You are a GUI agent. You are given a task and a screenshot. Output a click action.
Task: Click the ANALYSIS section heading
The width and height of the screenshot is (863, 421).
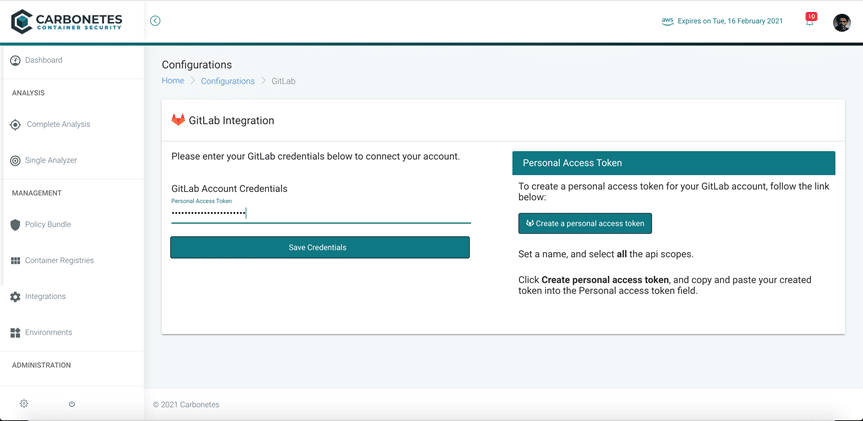click(28, 93)
